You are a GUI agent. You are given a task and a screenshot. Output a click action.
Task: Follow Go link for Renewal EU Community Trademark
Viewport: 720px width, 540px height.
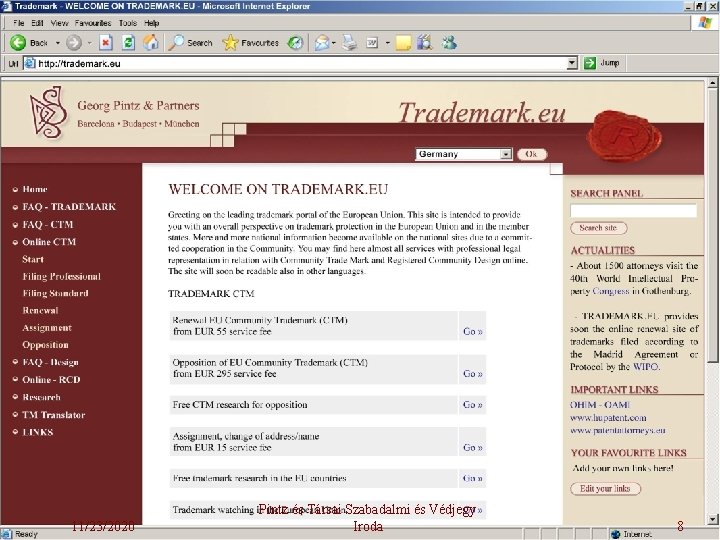click(472, 331)
